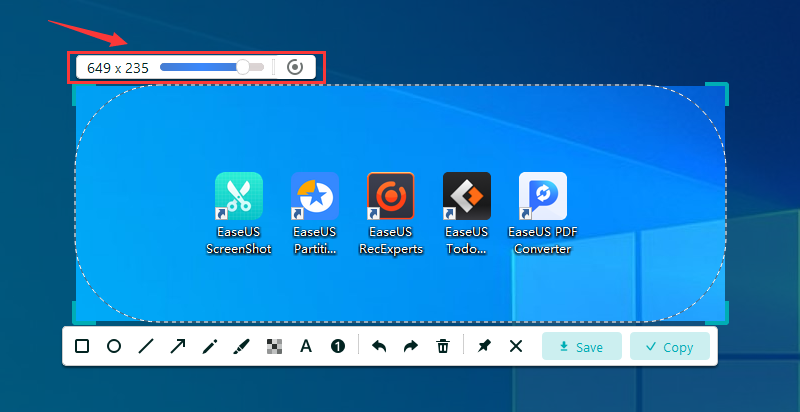The width and height of the screenshot is (800, 412).
Task: Cancel capture with the X icon
Action: [x=516, y=347]
